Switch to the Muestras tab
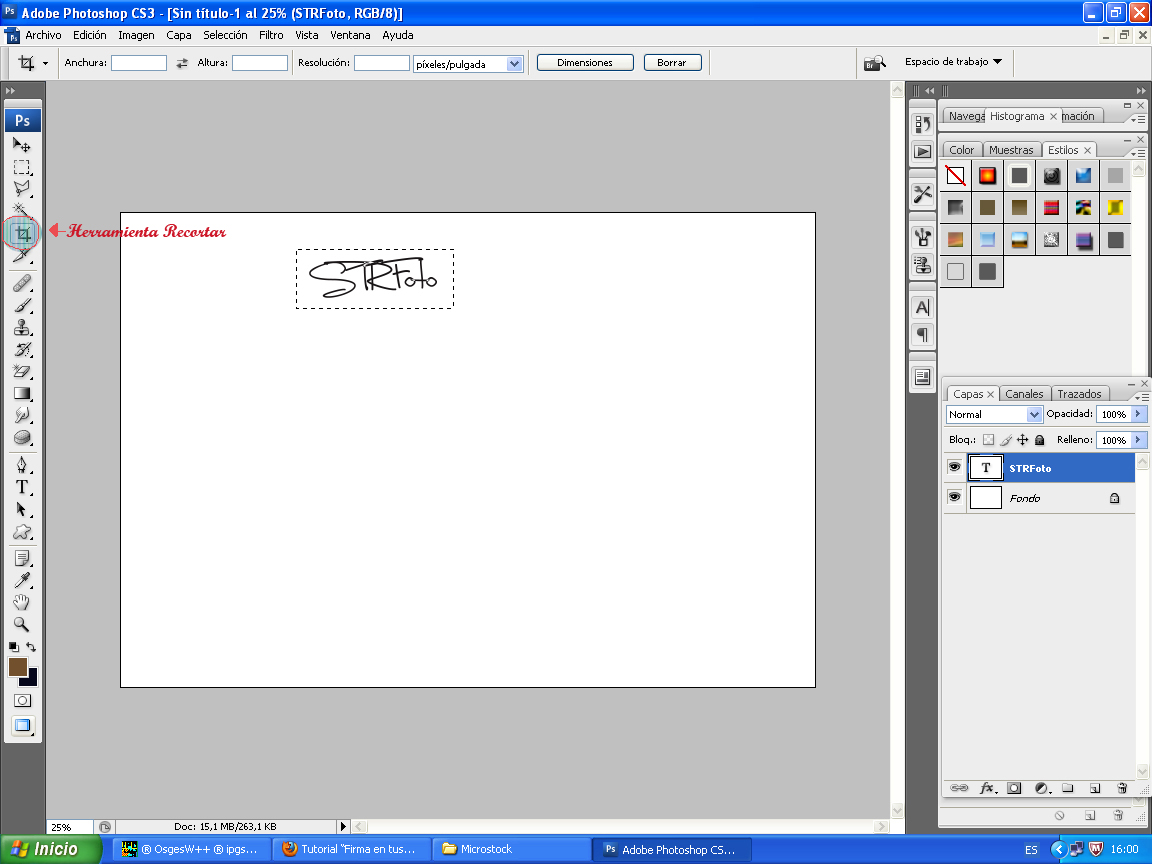1152x864 pixels. pos(1011,150)
